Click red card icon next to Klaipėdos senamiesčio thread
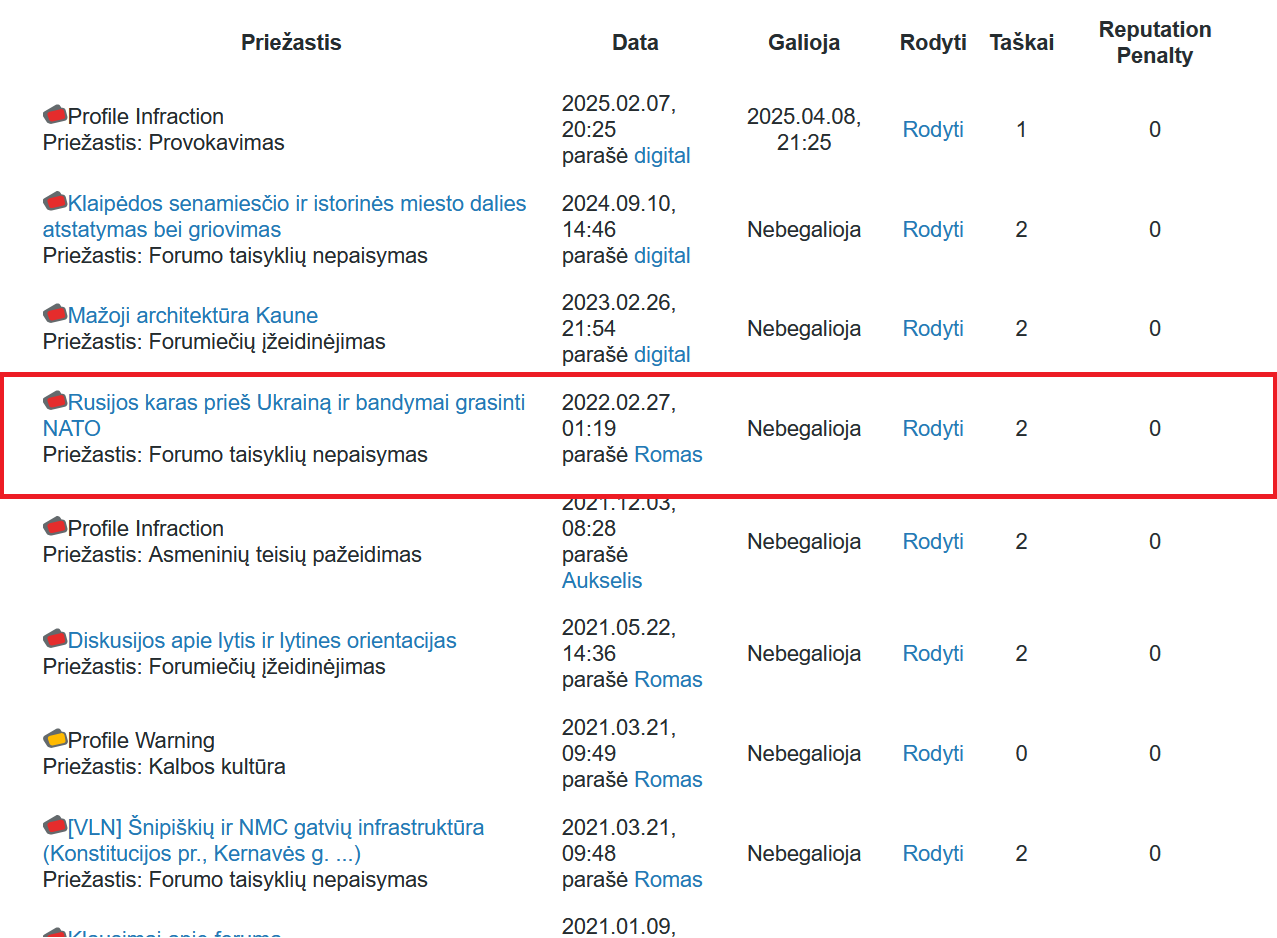The width and height of the screenshot is (1277, 938). point(55,202)
